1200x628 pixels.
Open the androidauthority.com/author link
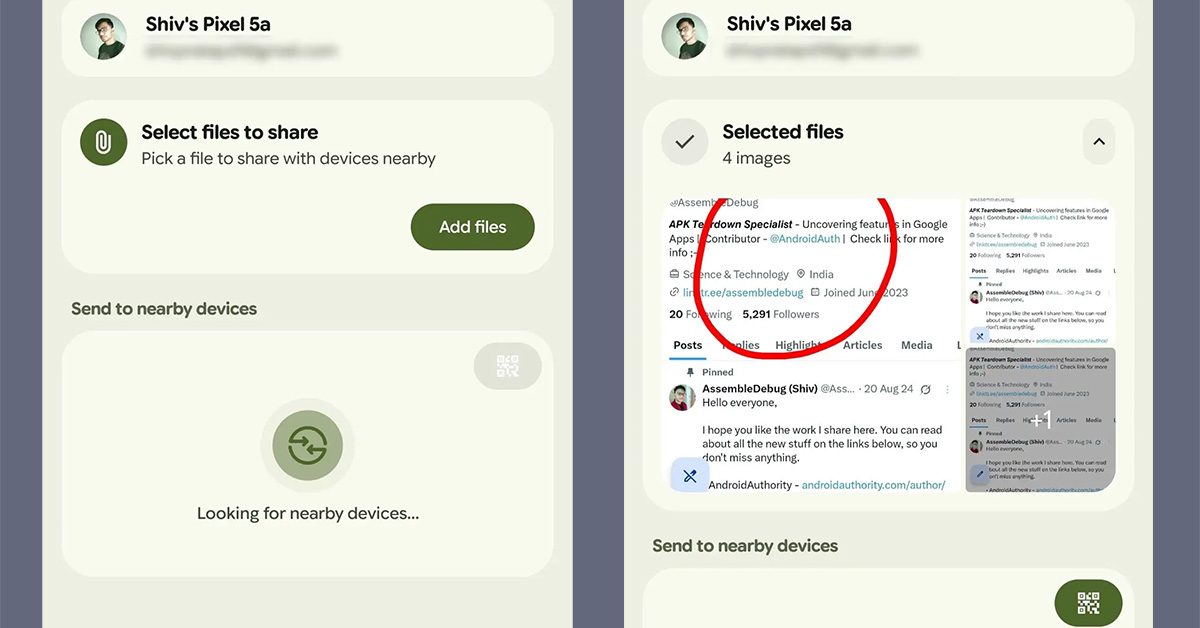pos(873,485)
